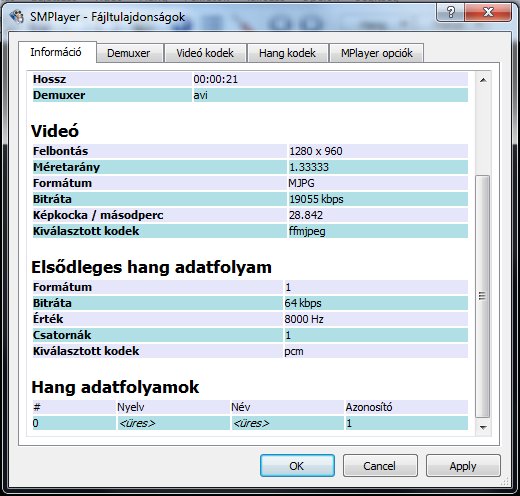Click the video format value MJPG
Image resolution: width=520 pixels, height=496 pixels.
[301, 183]
